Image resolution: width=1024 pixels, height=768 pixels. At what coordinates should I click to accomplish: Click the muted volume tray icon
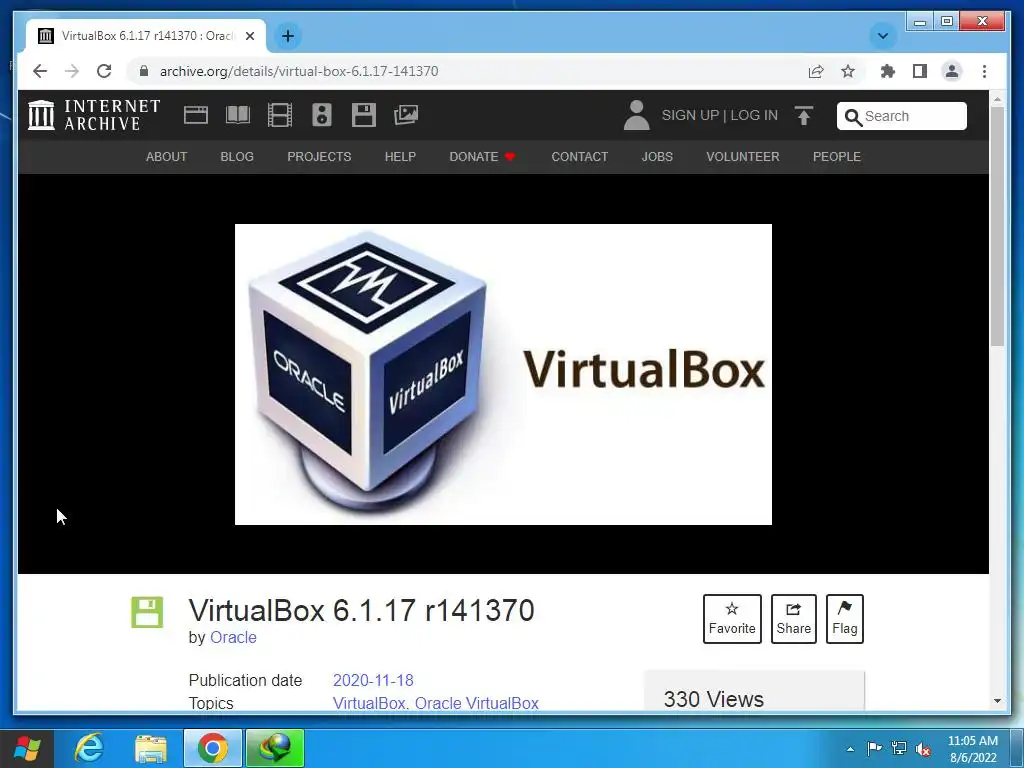923,749
